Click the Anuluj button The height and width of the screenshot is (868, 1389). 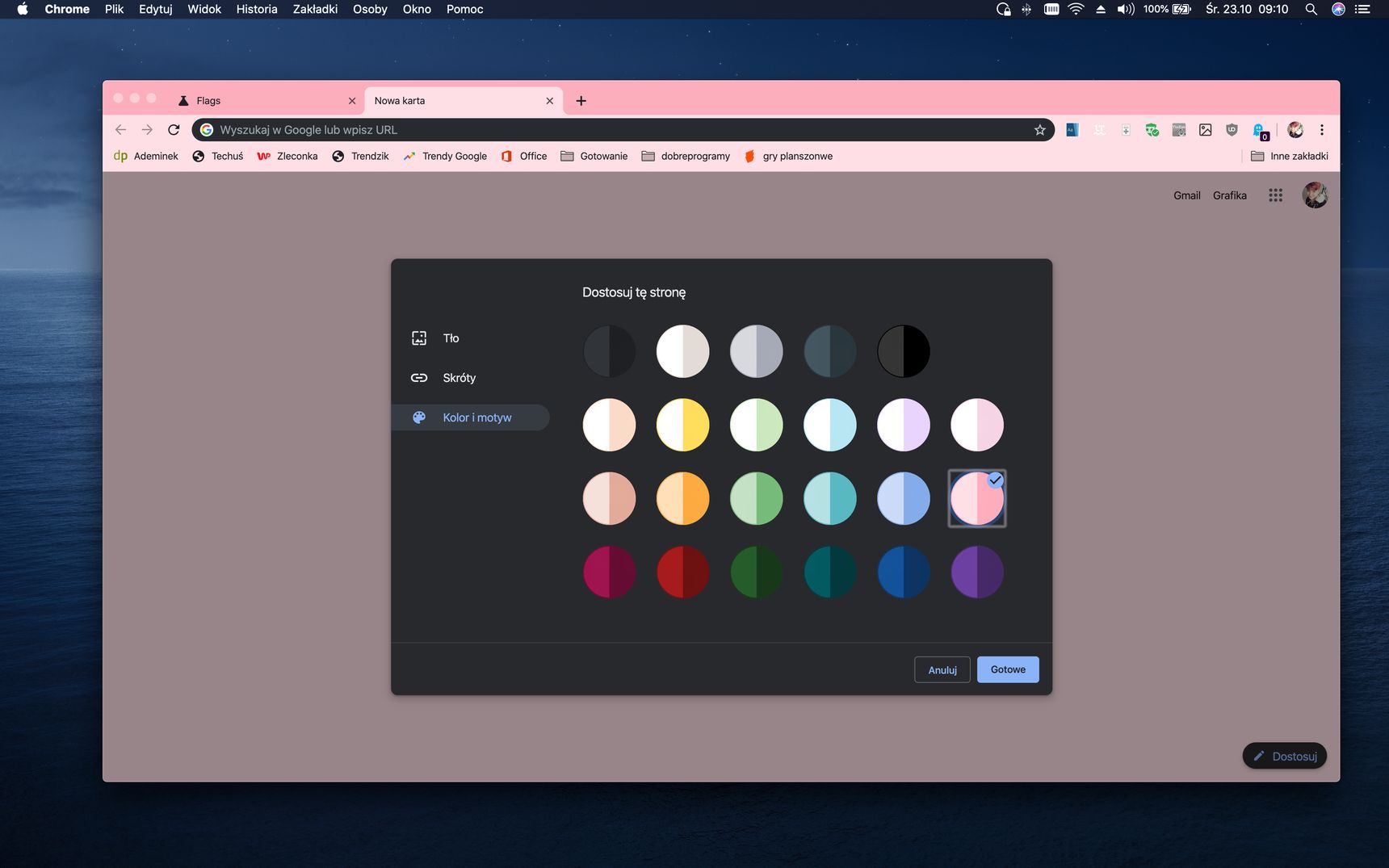click(x=942, y=669)
